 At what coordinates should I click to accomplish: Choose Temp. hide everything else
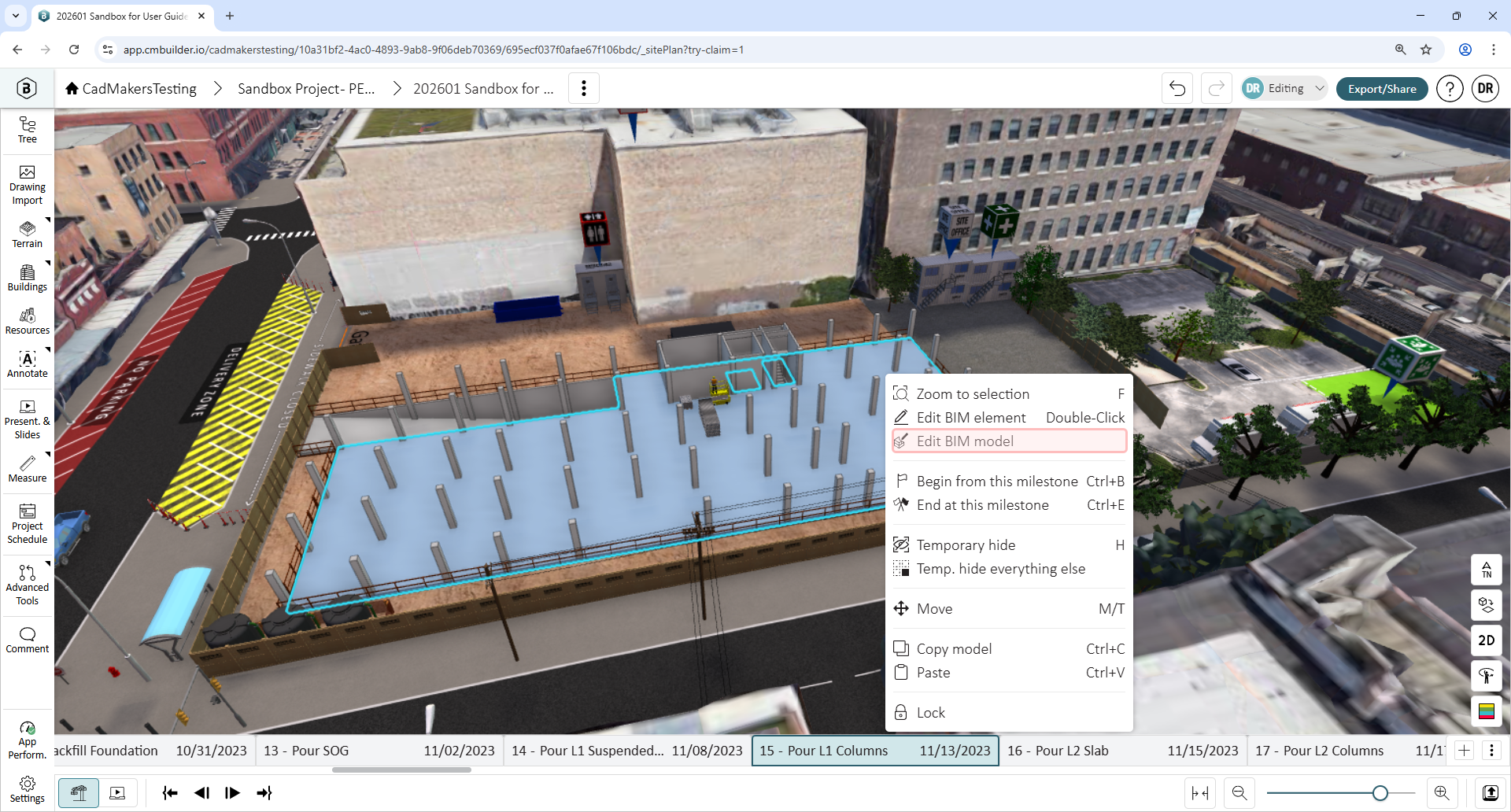pyautogui.click(x=1009, y=569)
